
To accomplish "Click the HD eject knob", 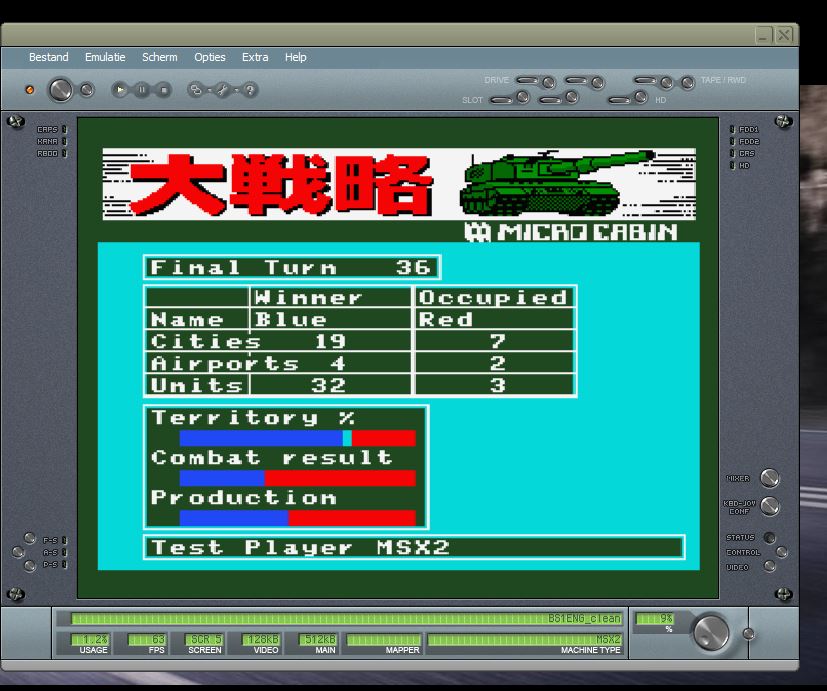I will (641, 97).
